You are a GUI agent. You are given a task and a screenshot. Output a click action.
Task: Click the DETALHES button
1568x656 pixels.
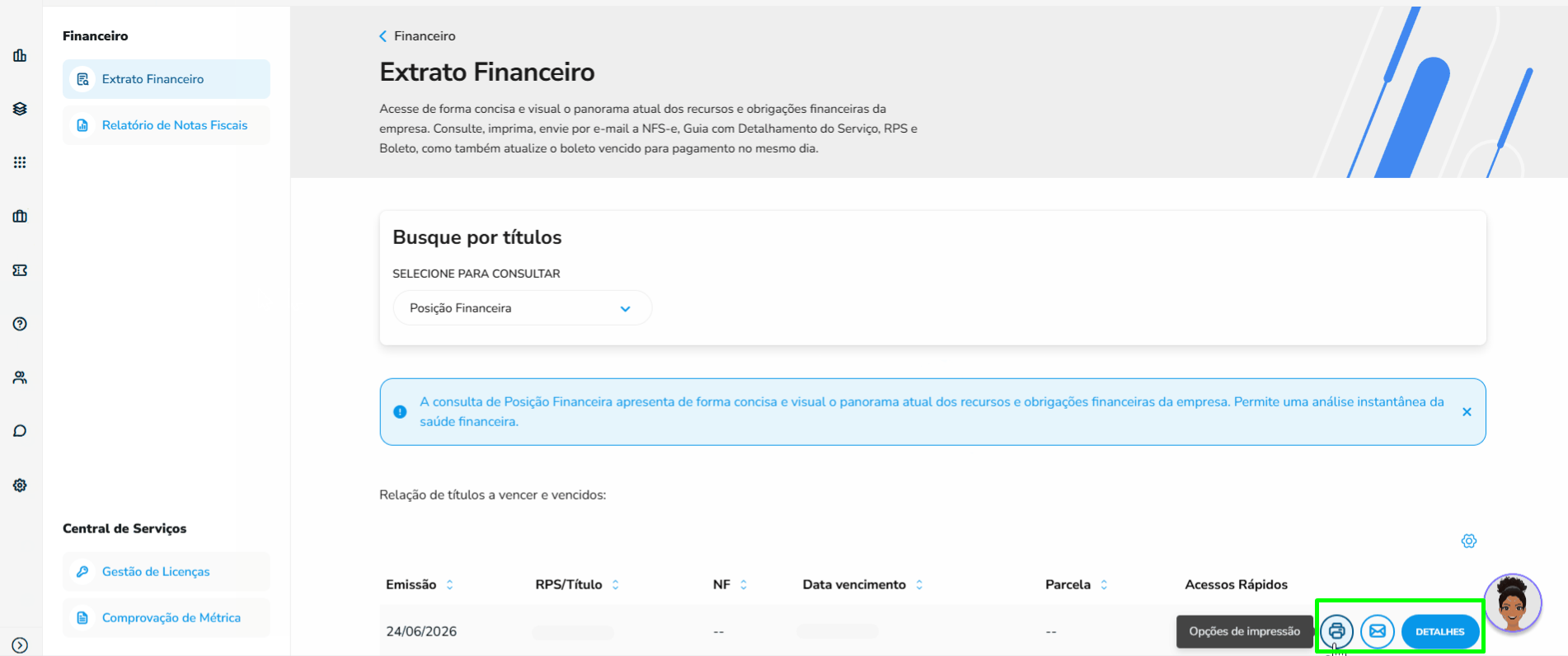pyautogui.click(x=1439, y=631)
